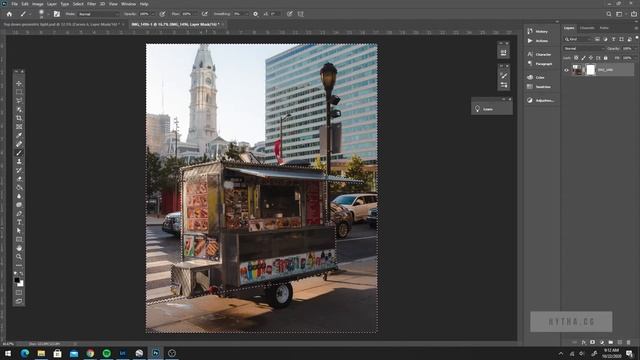Toggle layer filtering on/off switch
640x360 pixels.
pos(637,38)
